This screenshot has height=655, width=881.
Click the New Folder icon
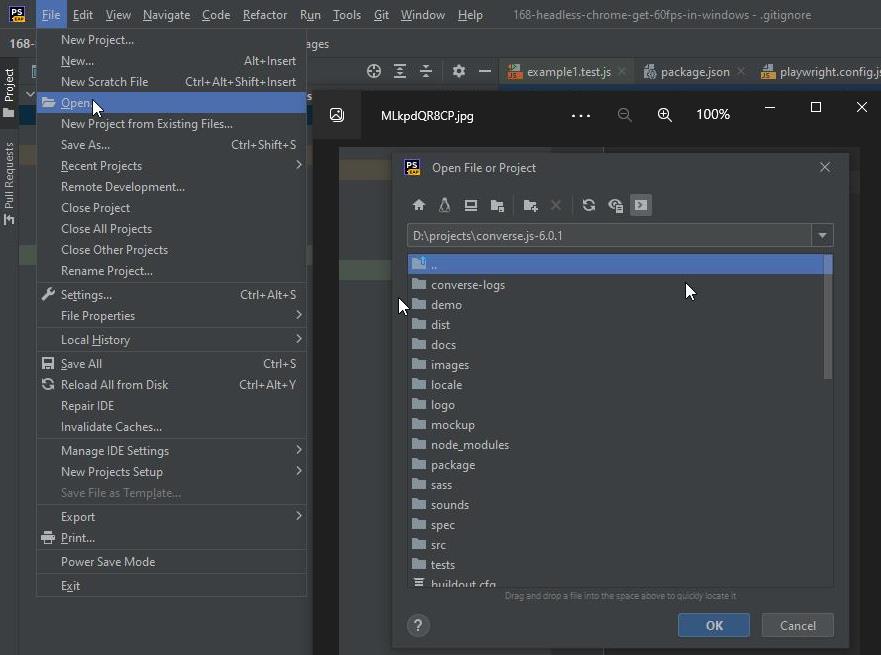[530, 205]
